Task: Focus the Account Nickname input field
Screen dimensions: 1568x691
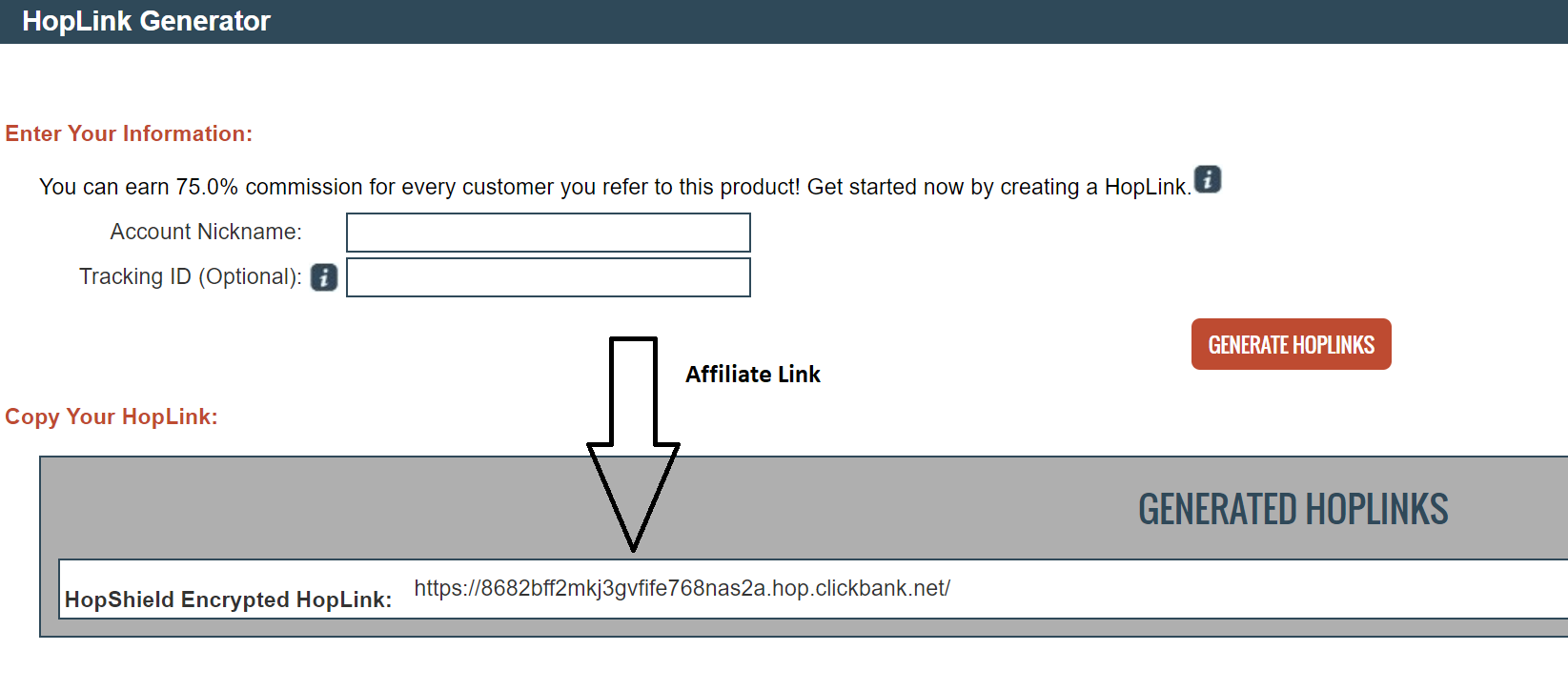Action: (548, 233)
